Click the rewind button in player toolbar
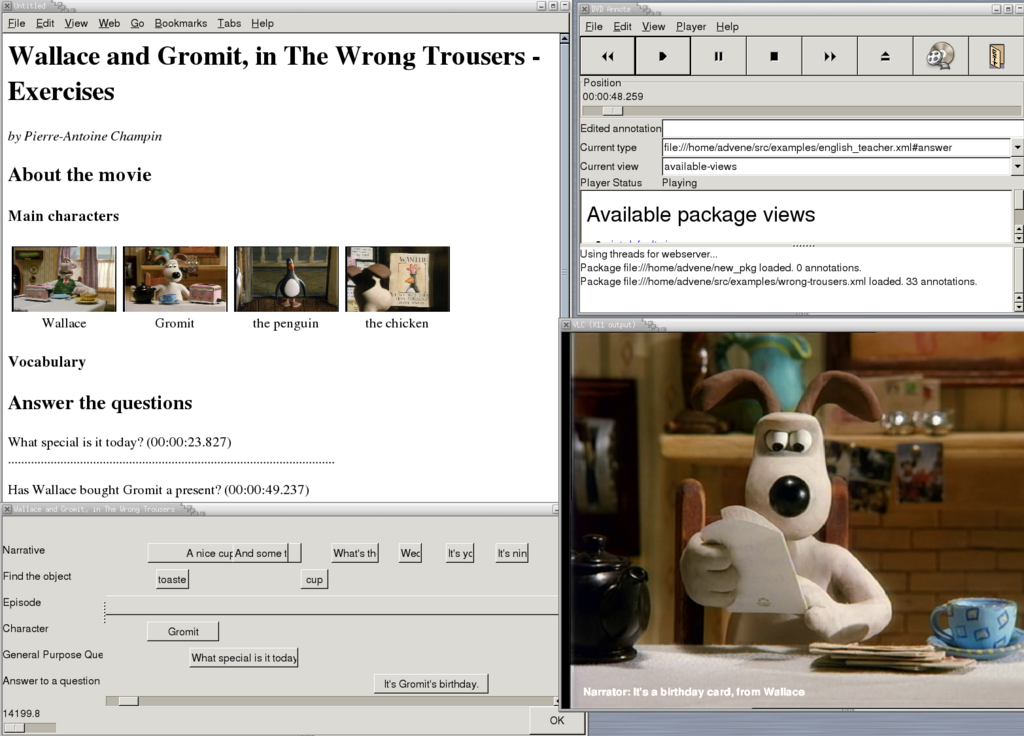The height and width of the screenshot is (736, 1024). [x=607, y=56]
